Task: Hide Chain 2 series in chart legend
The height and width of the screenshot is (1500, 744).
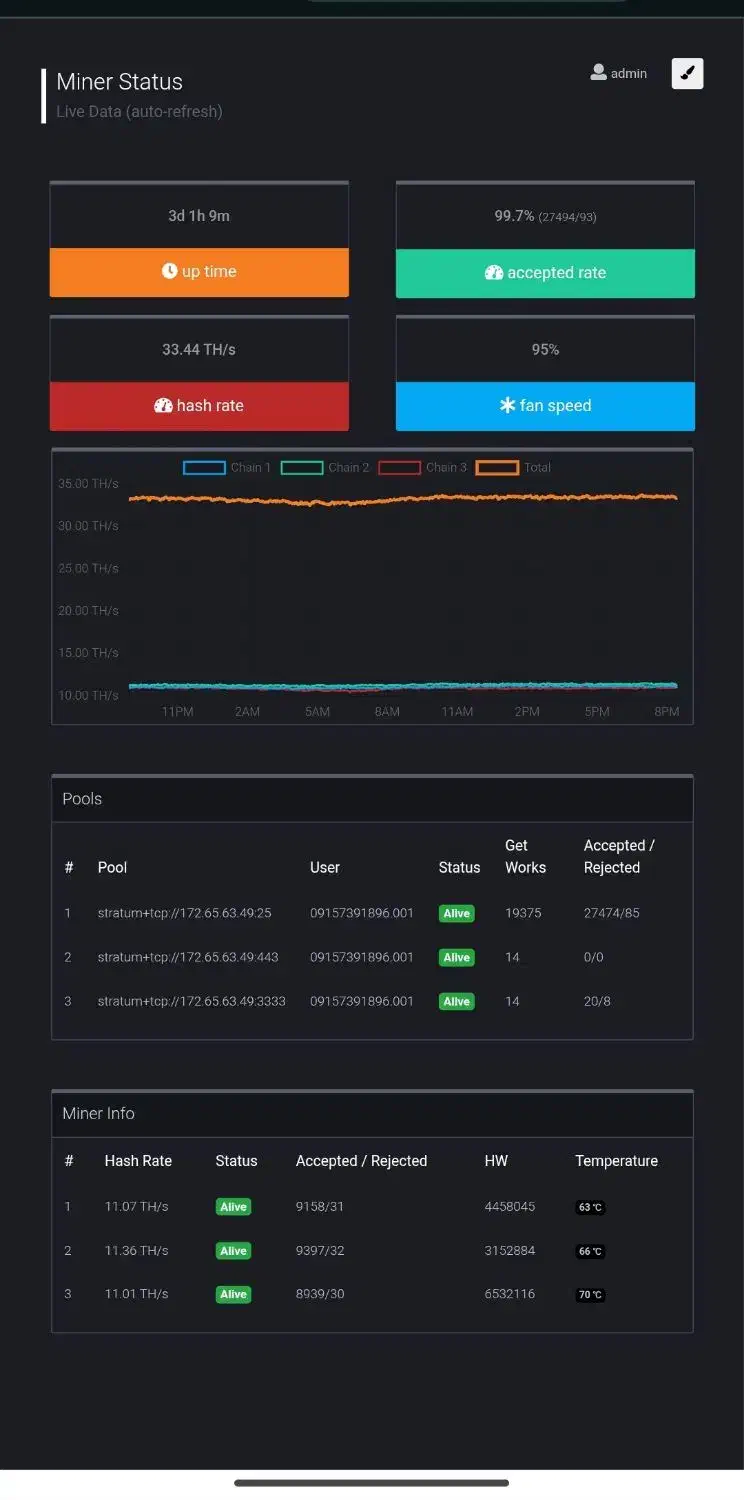Action: click(x=302, y=467)
